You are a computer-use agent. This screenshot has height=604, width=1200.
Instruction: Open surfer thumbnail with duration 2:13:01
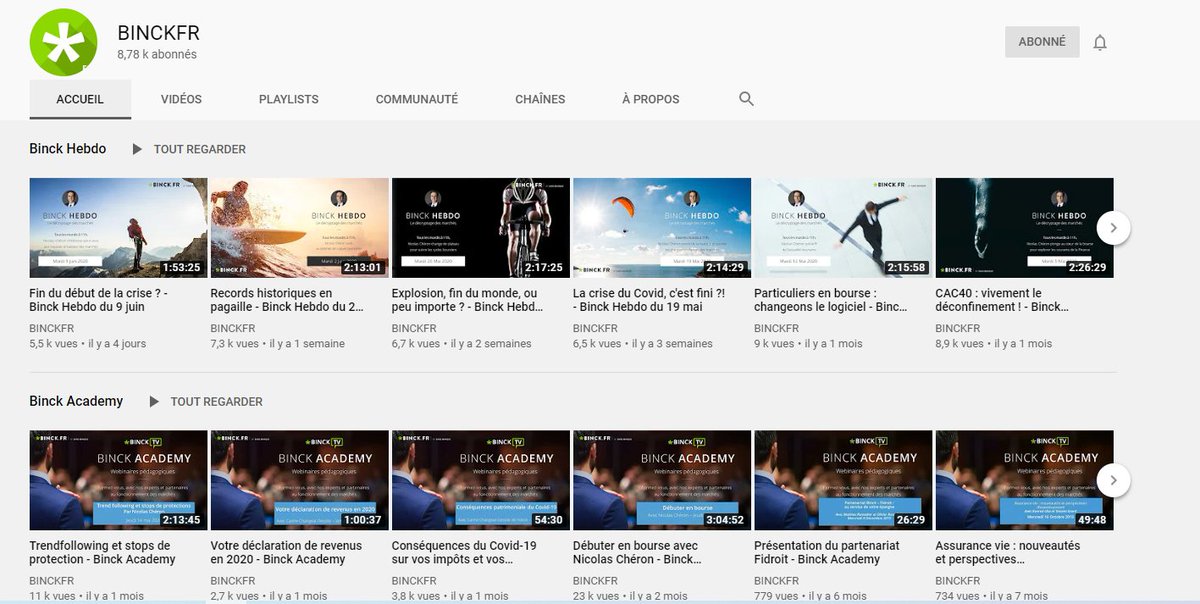click(300, 228)
